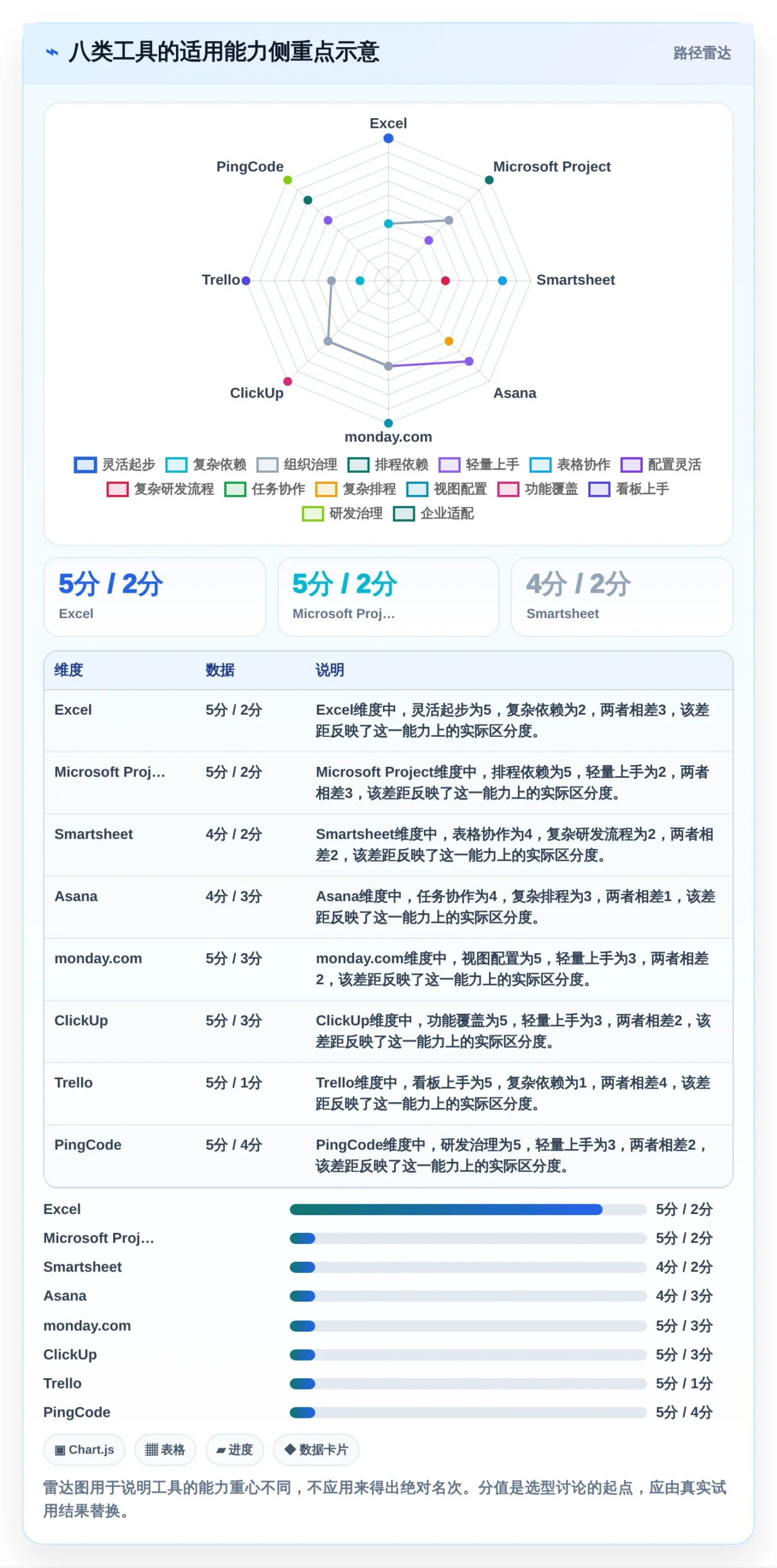This screenshot has width=777, height=1568.
Task: Toggle the 任务协作 legend series
Action: click(x=265, y=489)
